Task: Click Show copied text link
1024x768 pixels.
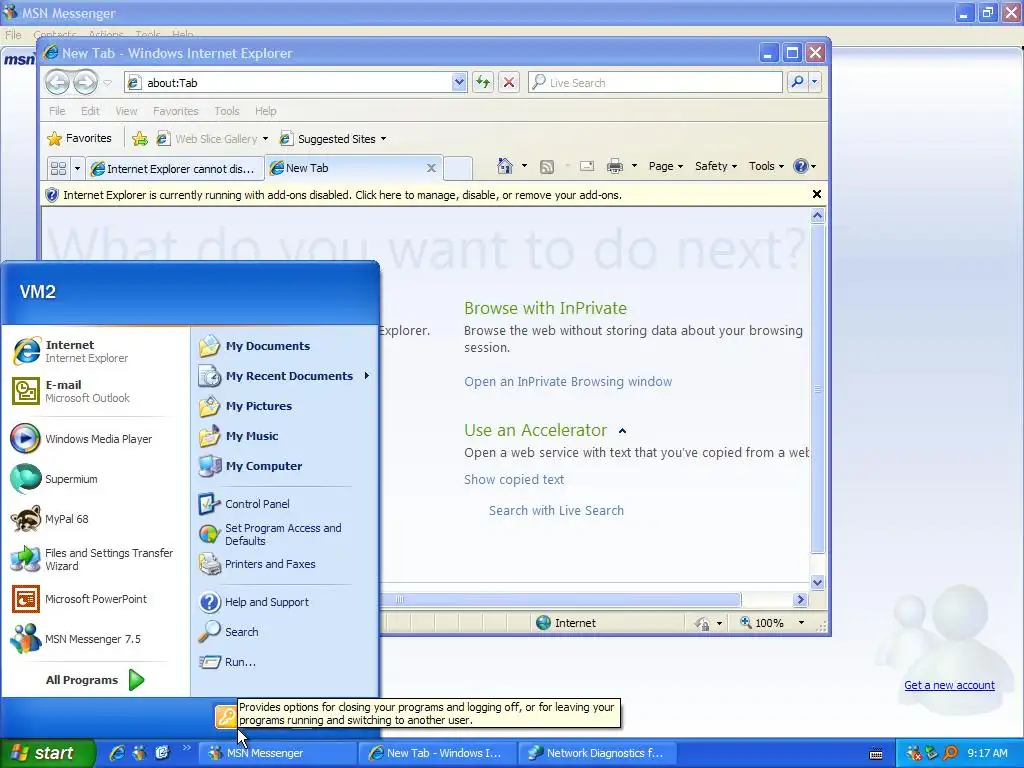Action: click(513, 479)
